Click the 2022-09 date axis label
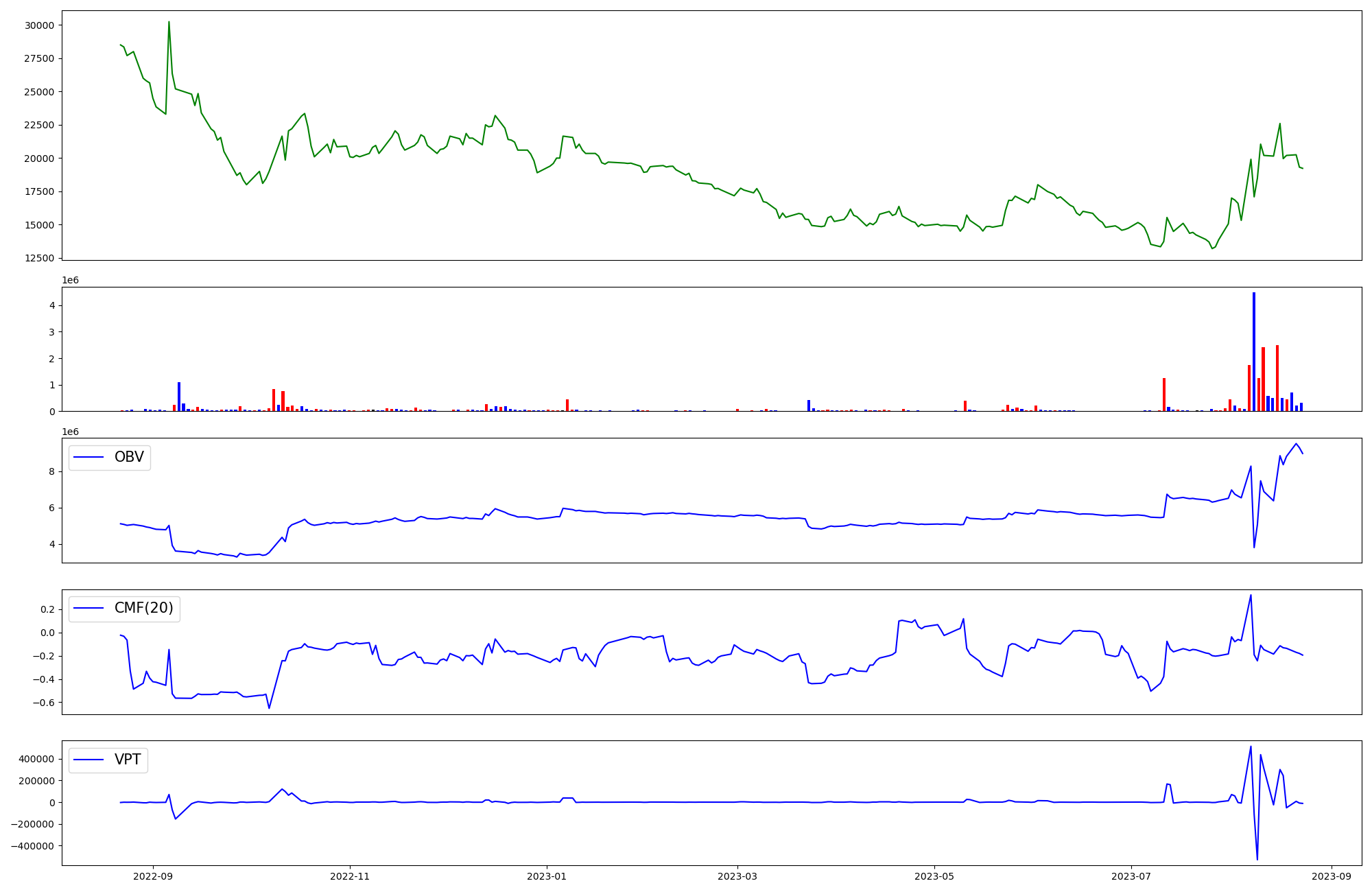Image resolution: width=1372 pixels, height=892 pixels. coord(152,876)
